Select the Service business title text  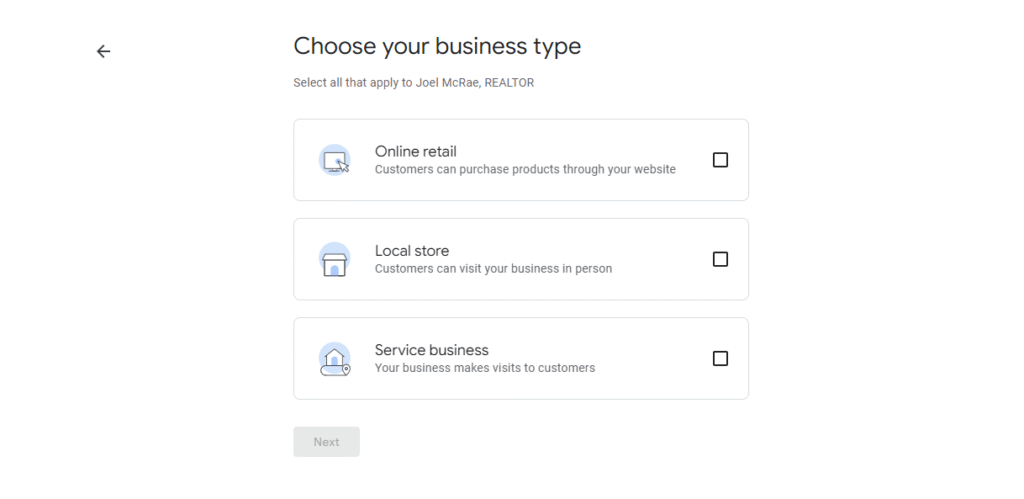pos(431,350)
